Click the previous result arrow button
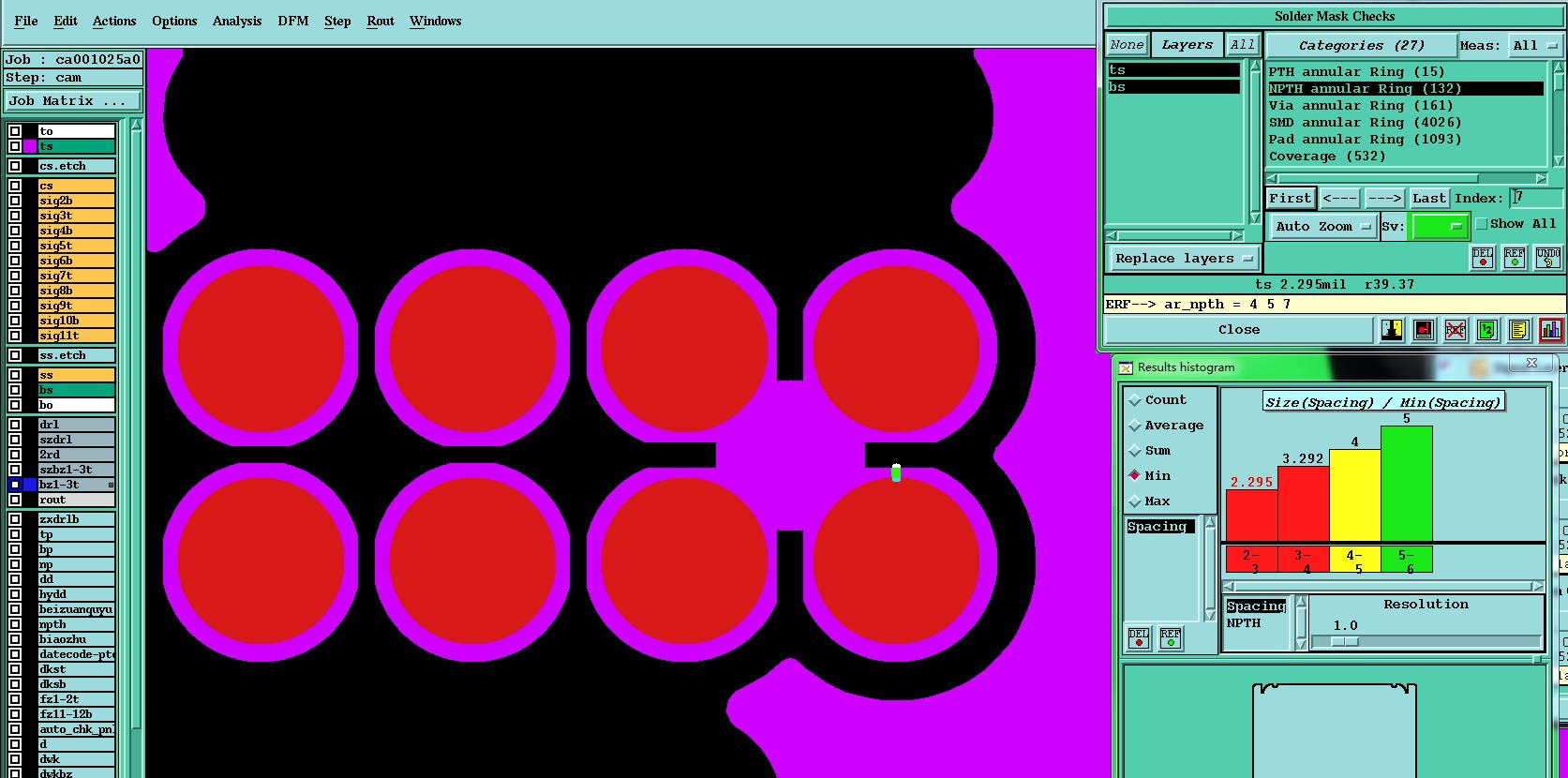 1339,199
